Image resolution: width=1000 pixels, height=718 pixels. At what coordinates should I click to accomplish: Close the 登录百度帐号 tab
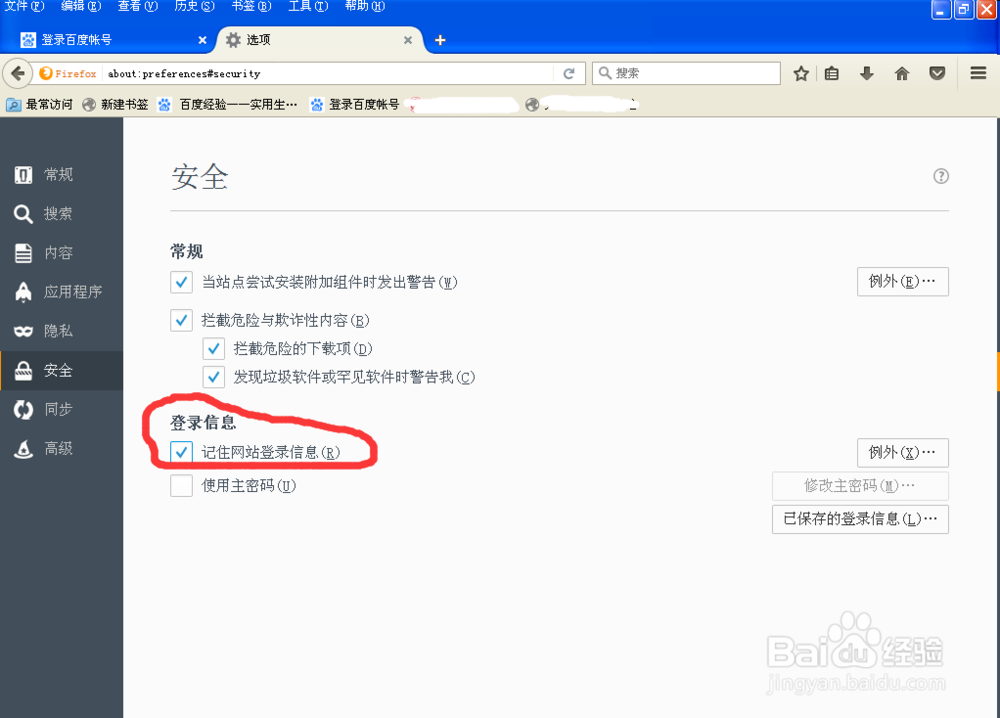pyautogui.click(x=202, y=40)
